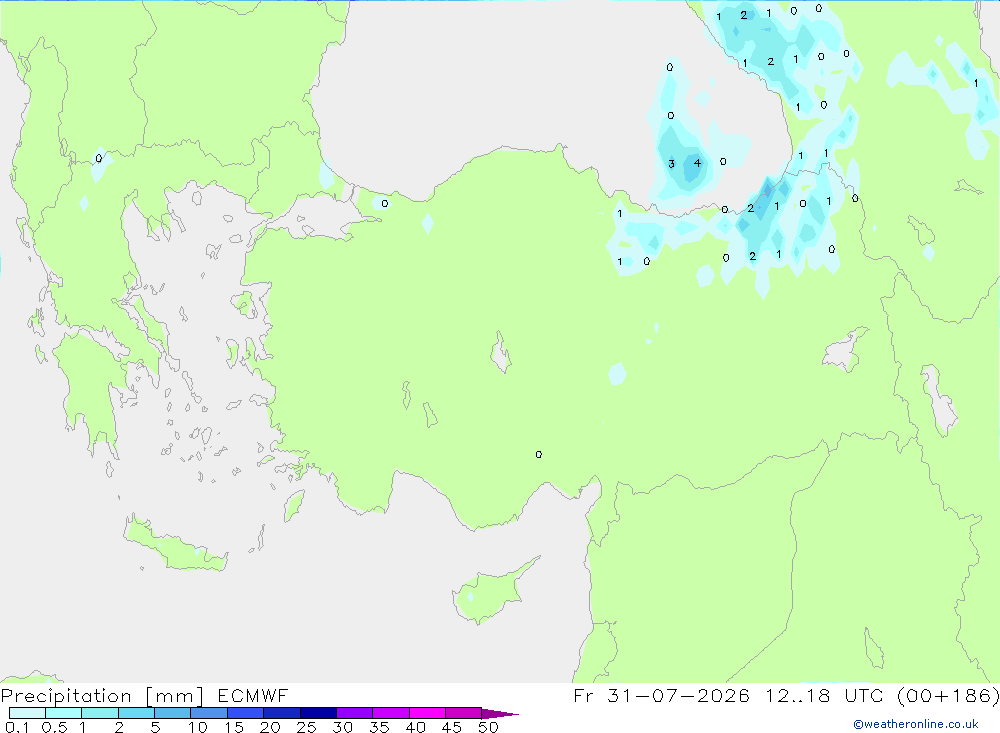Click the 'ECMWF' model label
1000x733 pixels.
click(253, 695)
